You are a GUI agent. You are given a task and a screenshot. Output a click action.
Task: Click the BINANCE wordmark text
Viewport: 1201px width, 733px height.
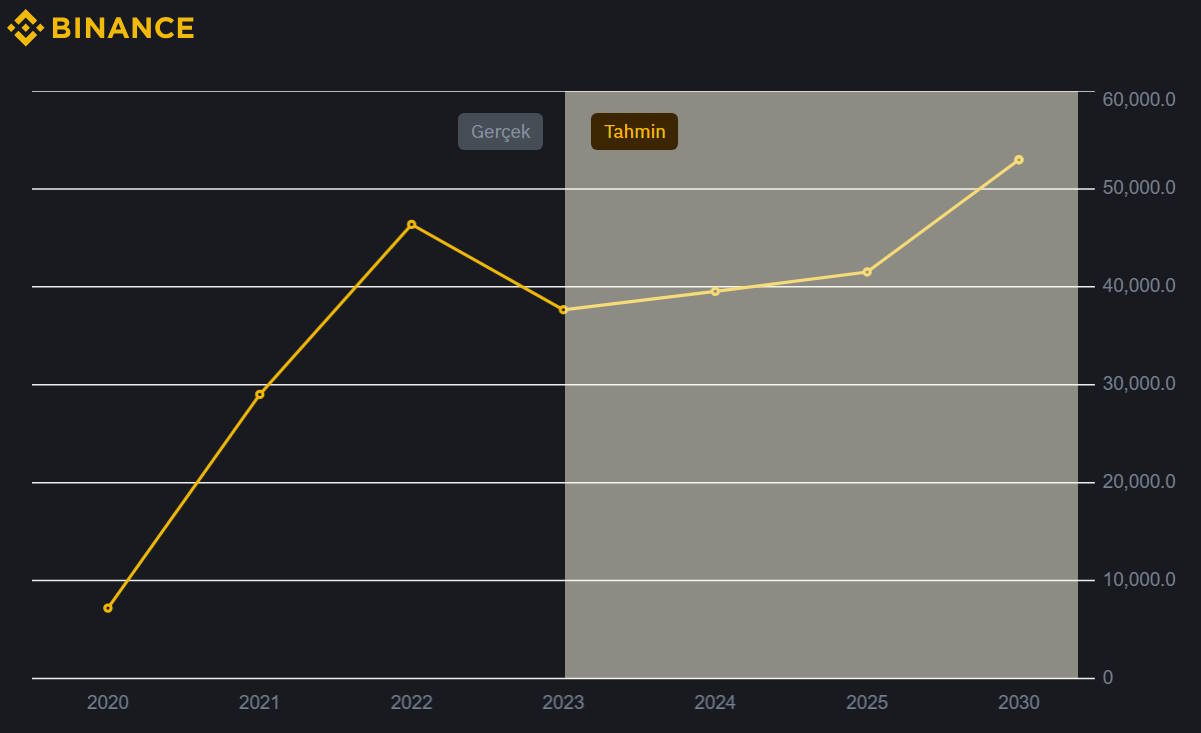coord(122,28)
